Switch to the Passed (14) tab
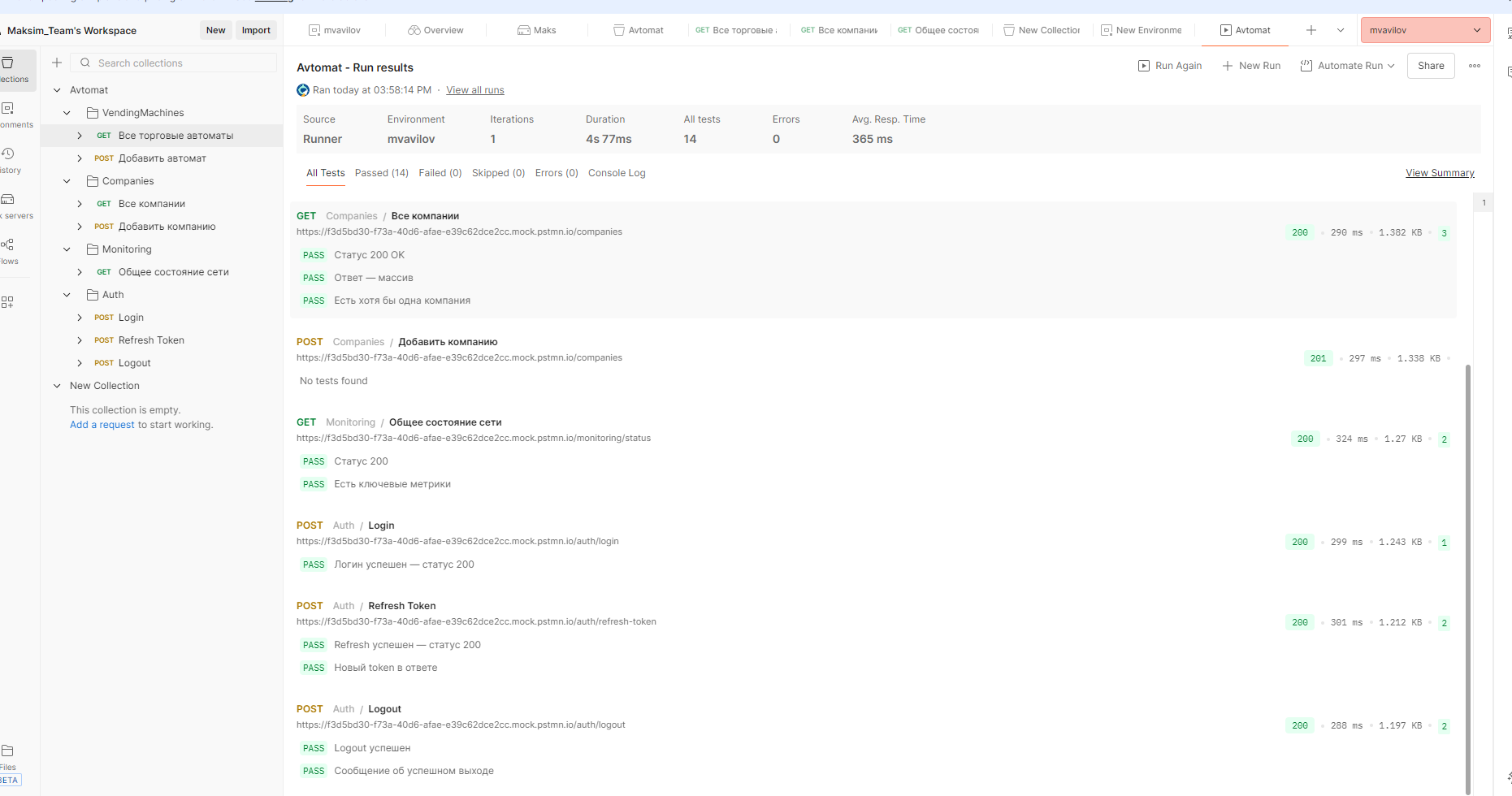 [x=381, y=173]
